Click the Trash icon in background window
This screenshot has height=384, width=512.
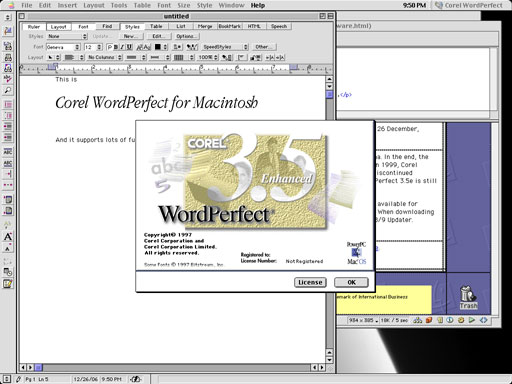(468, 297)
